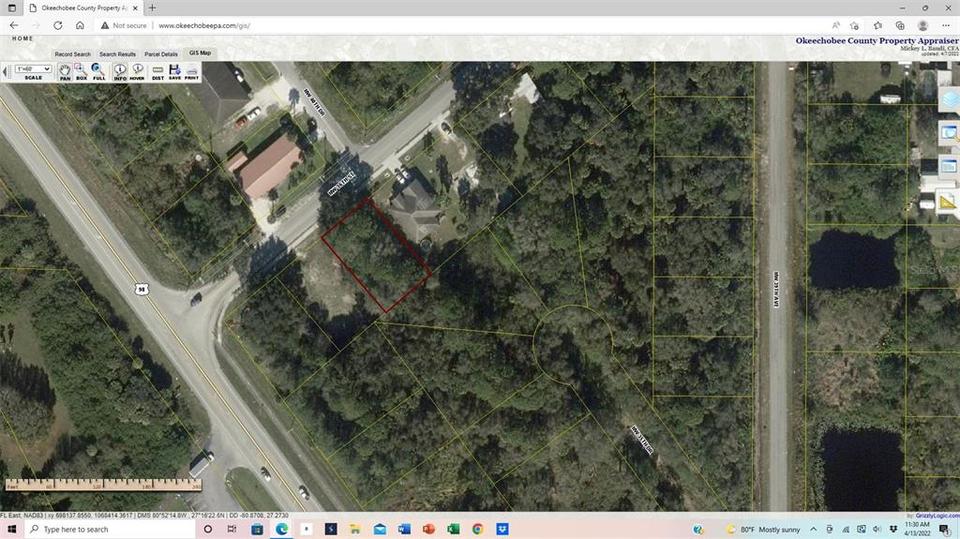Select the PAN hand tool
This screenshot has width=960, height=539.
64,72
